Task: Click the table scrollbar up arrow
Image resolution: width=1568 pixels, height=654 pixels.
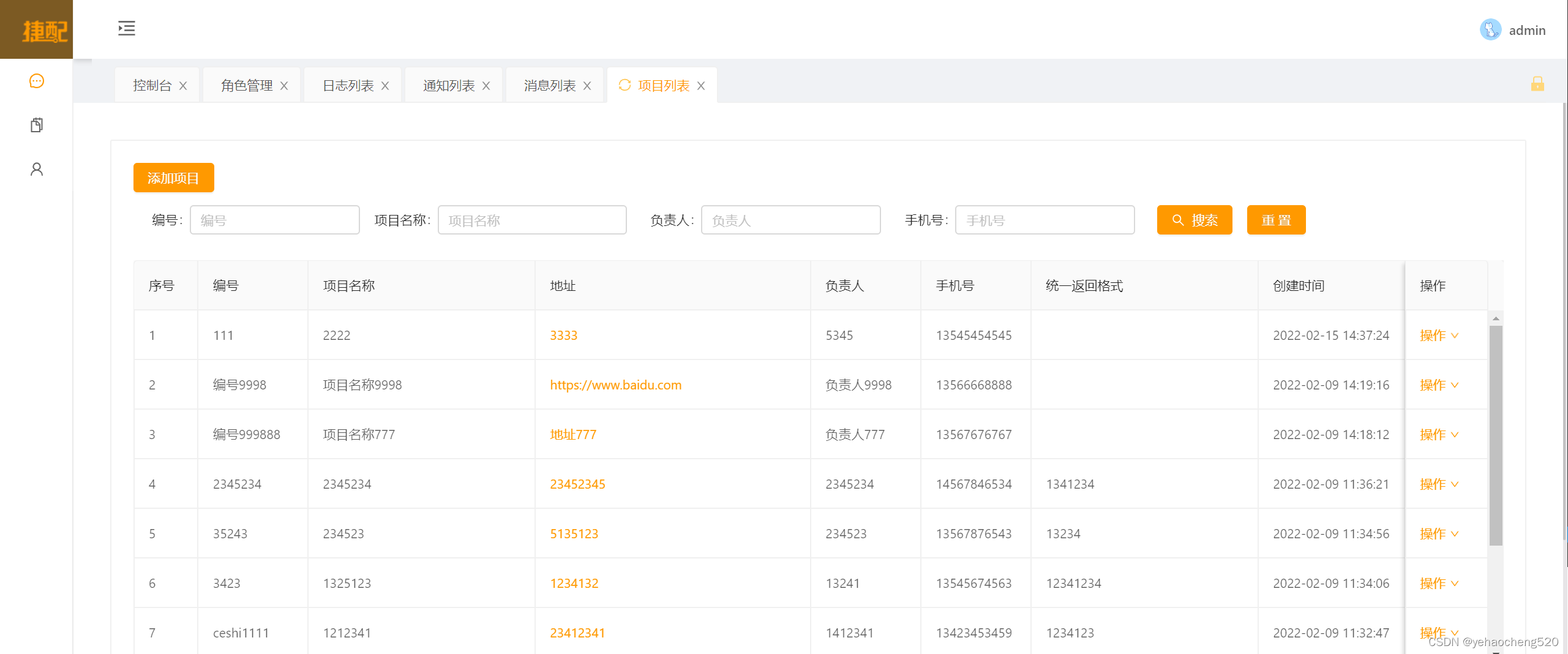Action: [1496, 318]
